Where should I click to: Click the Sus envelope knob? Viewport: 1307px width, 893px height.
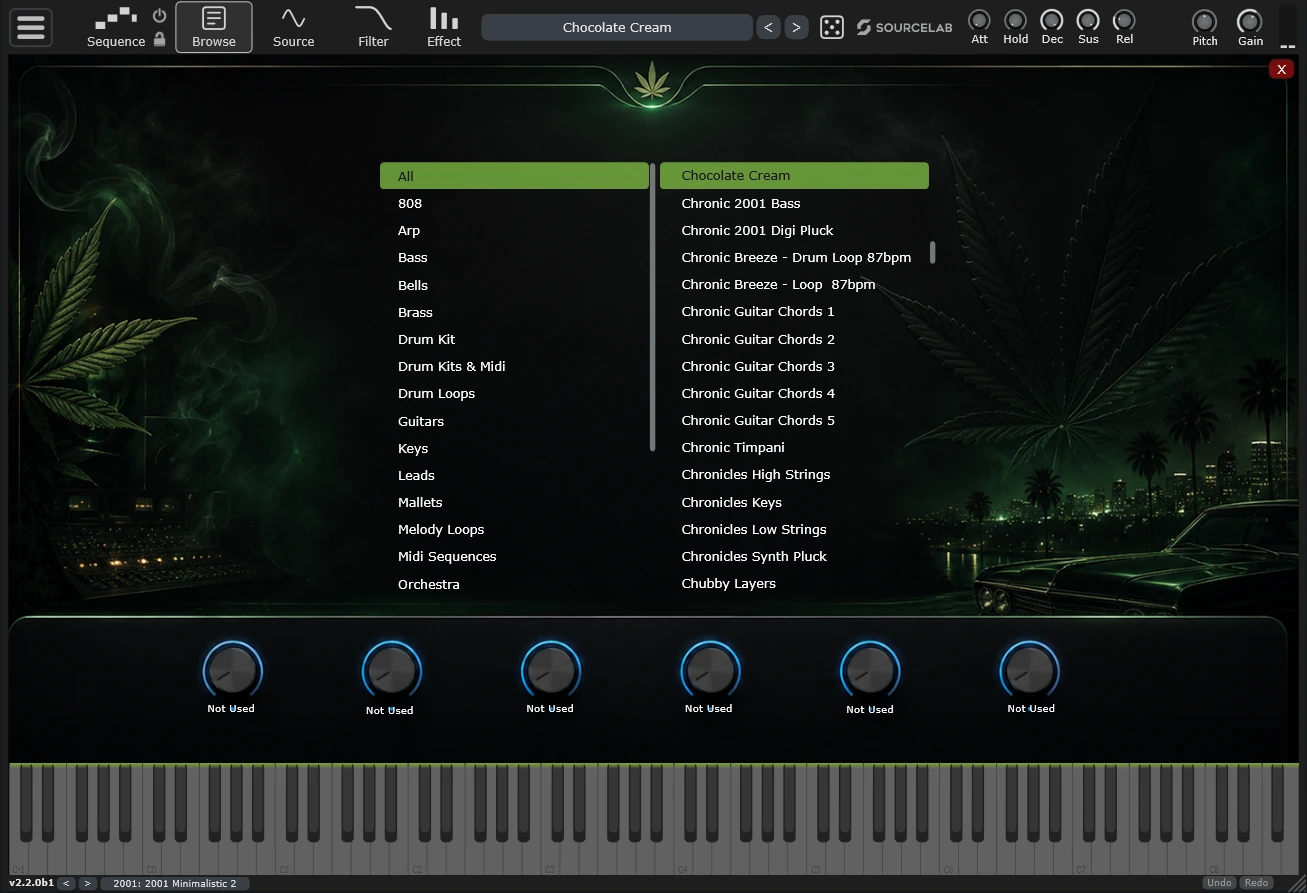(1088, 20)
